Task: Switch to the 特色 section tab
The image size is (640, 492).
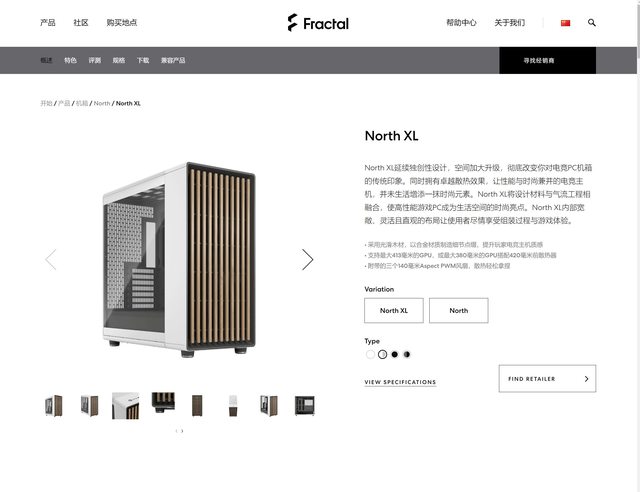Action: click(70, 60)
